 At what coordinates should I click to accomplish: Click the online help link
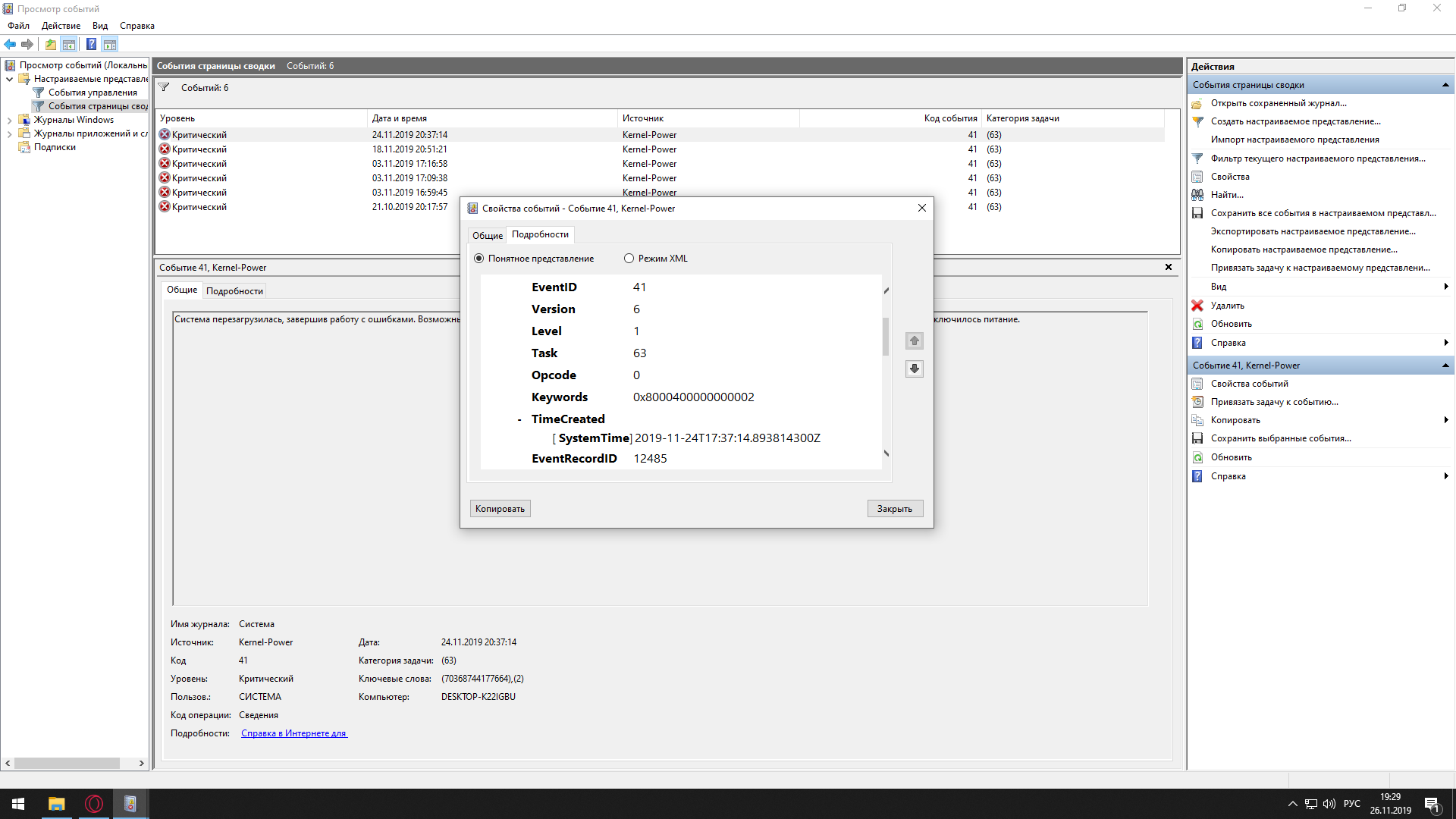pyautogui.click(x=293, y=733)
